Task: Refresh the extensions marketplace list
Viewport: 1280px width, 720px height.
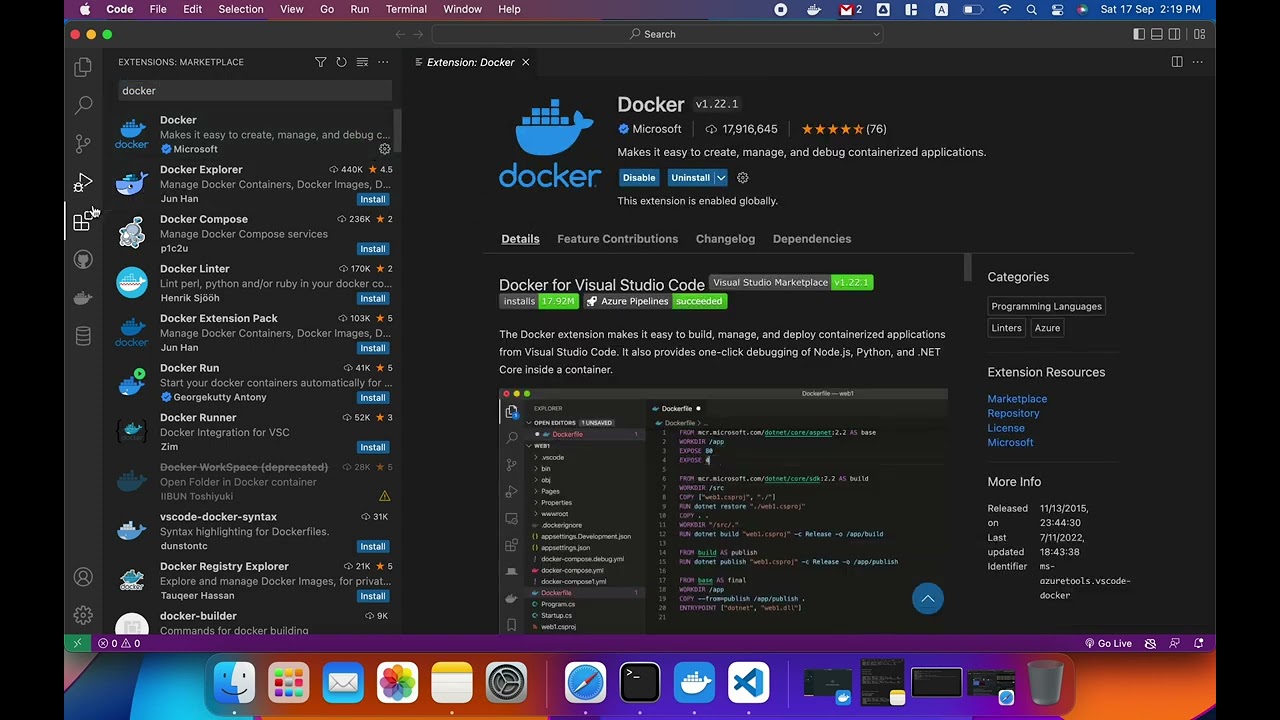Action: coord(341,62)
